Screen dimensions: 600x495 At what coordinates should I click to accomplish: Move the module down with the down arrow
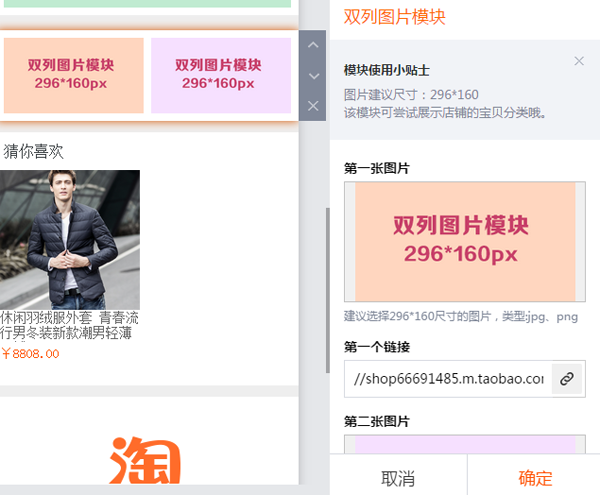314,76
